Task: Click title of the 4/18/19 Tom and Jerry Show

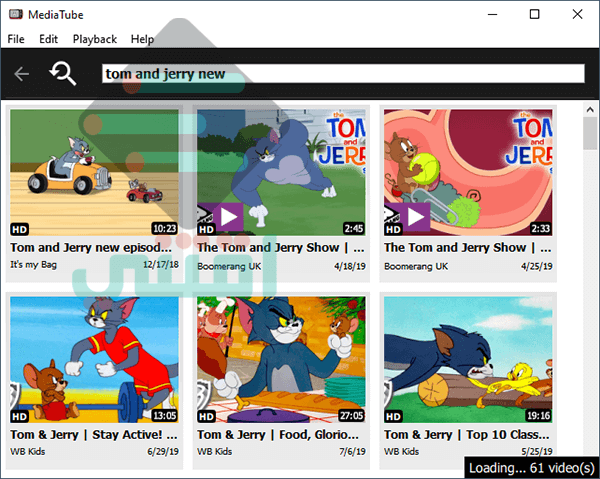Action: click(x=281, y=248)
